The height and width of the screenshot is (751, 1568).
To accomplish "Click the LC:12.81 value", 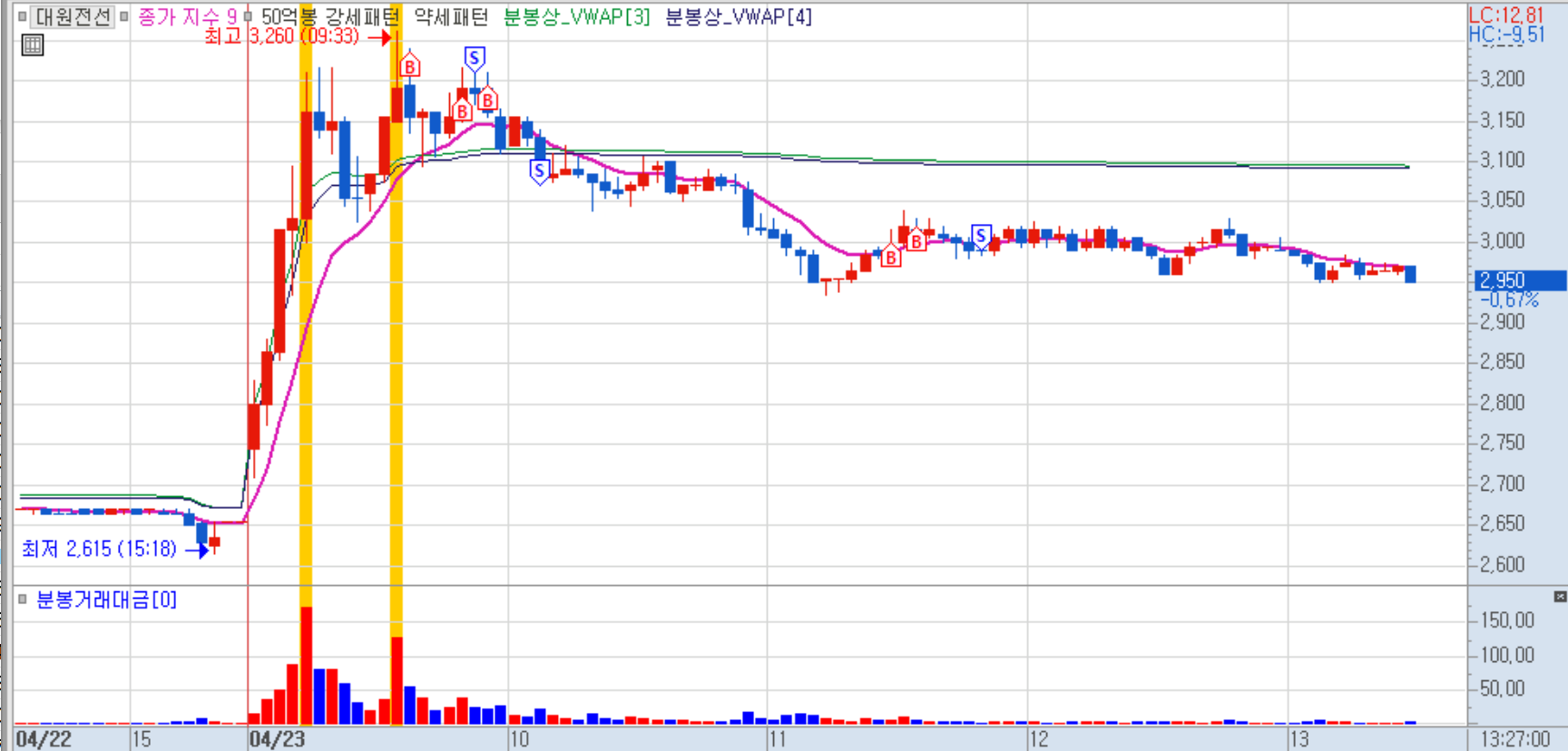I will tap(1506, 15).
